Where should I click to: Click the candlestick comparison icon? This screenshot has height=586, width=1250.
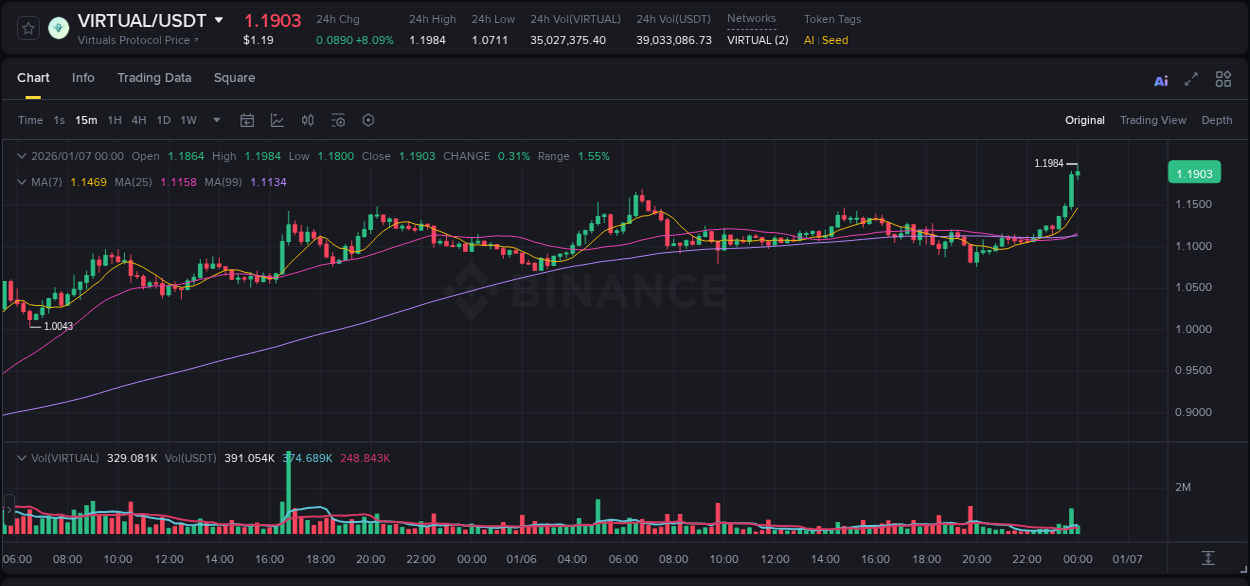[x=308, y=120]
